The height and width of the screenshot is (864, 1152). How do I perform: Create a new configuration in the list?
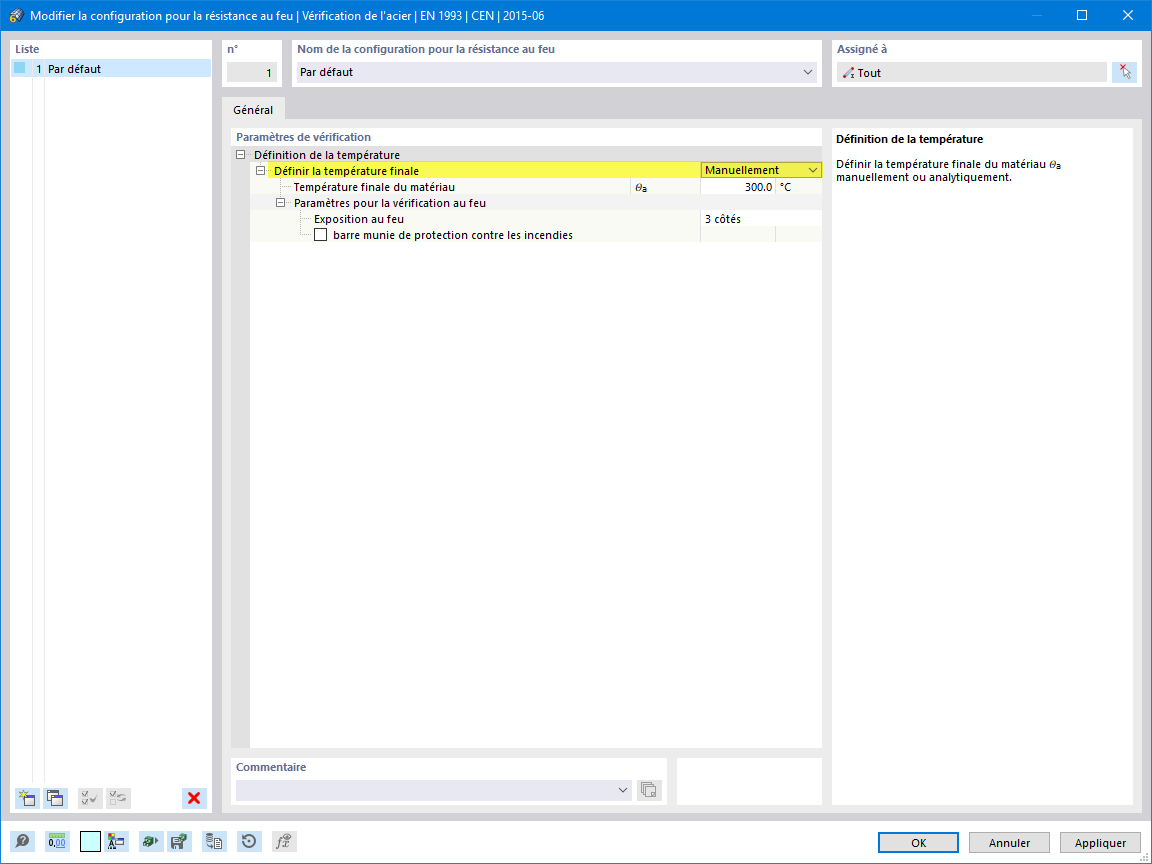click(27, 798)
